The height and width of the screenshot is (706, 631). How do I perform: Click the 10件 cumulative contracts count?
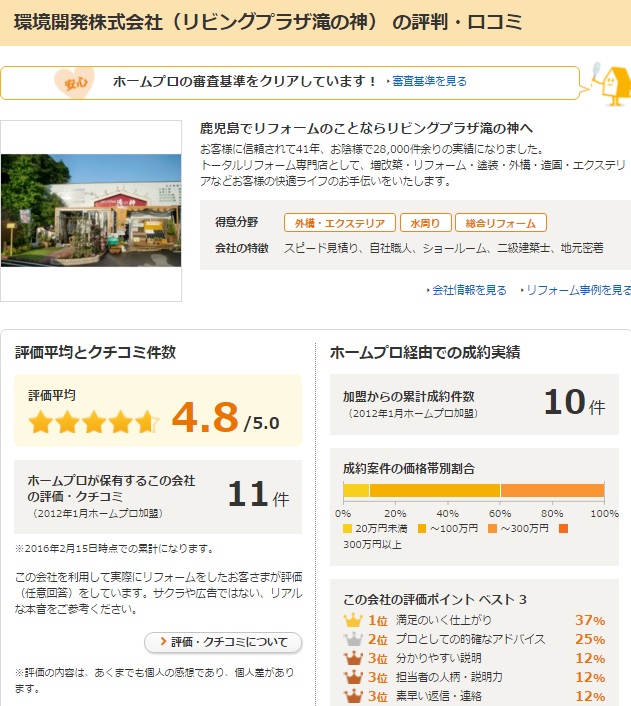click(x=574, y=402)
